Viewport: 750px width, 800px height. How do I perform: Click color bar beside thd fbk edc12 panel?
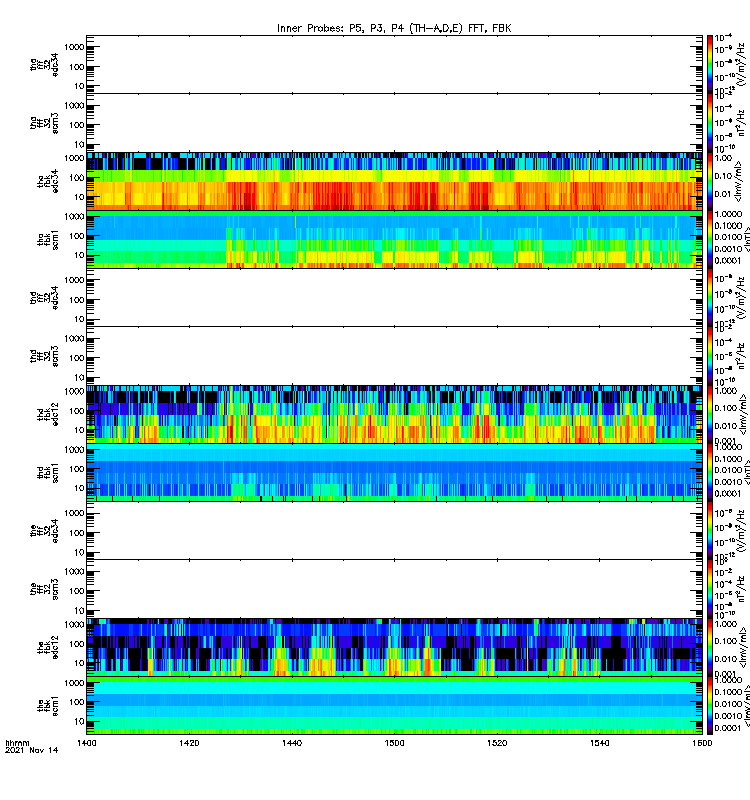pos(710,414)
